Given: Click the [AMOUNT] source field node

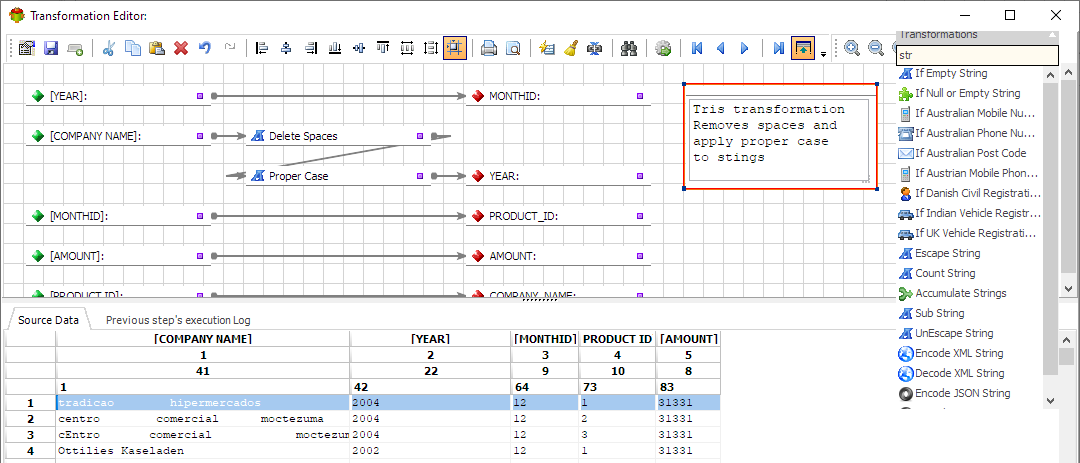Looking at the screenshot, I should click(x=118, y=256).
